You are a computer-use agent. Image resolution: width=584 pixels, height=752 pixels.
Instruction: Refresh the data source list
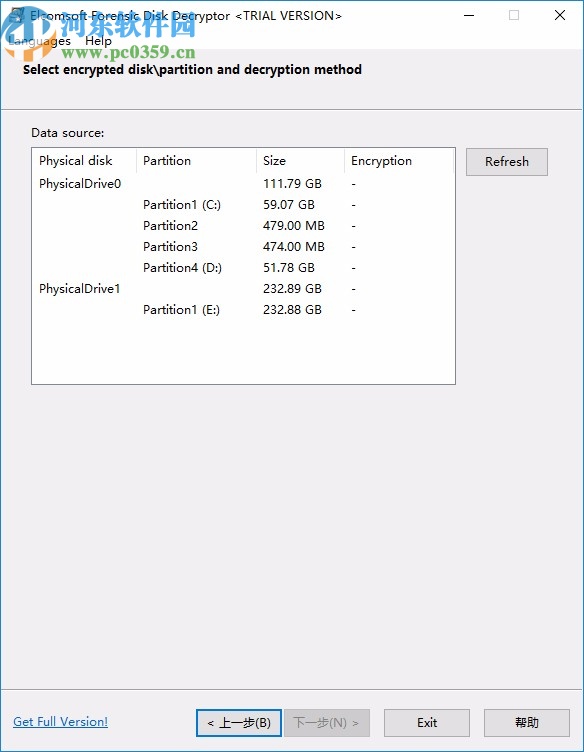coord(506,162)
